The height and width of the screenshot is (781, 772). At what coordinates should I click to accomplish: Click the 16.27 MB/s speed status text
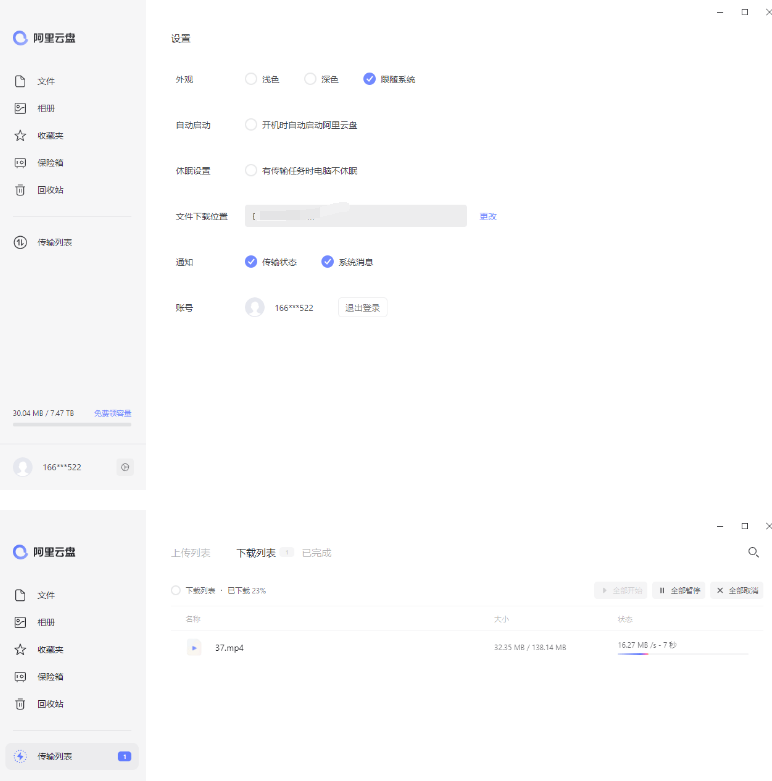[647, 645]
